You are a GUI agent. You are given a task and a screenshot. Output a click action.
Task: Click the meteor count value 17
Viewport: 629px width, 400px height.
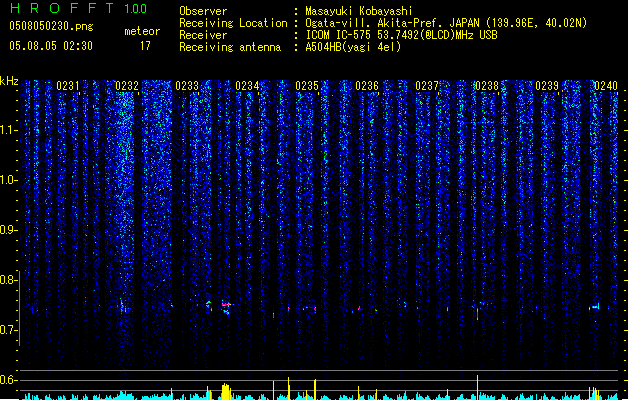145,46
